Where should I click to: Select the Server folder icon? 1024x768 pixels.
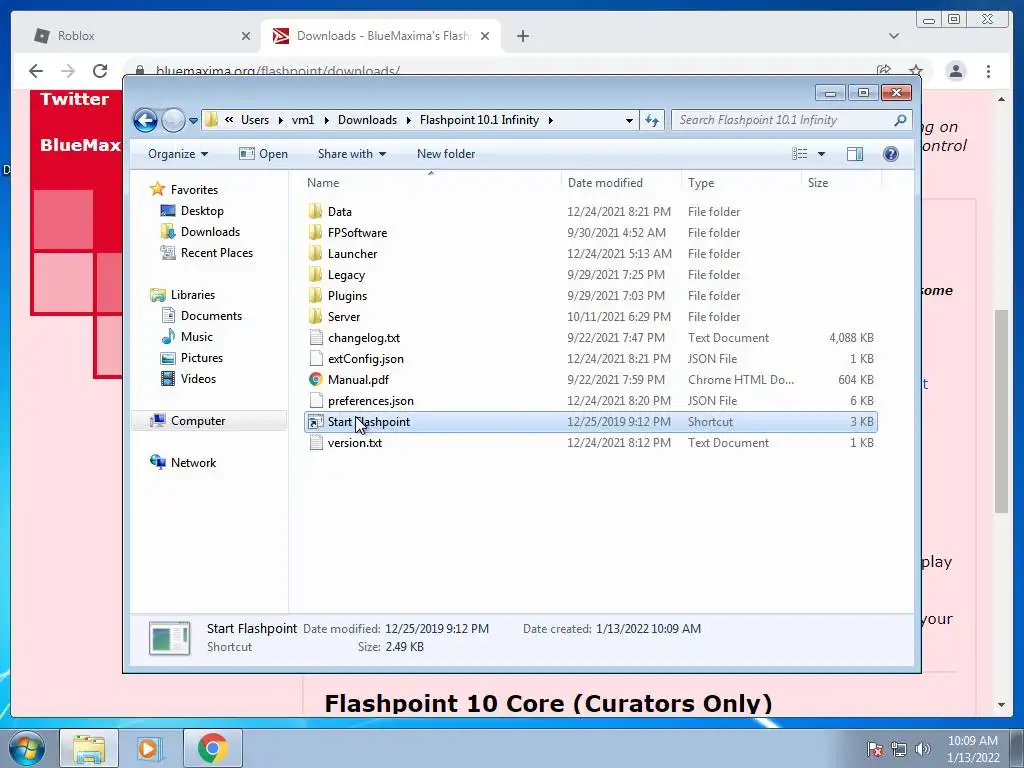tap(315, 317)
